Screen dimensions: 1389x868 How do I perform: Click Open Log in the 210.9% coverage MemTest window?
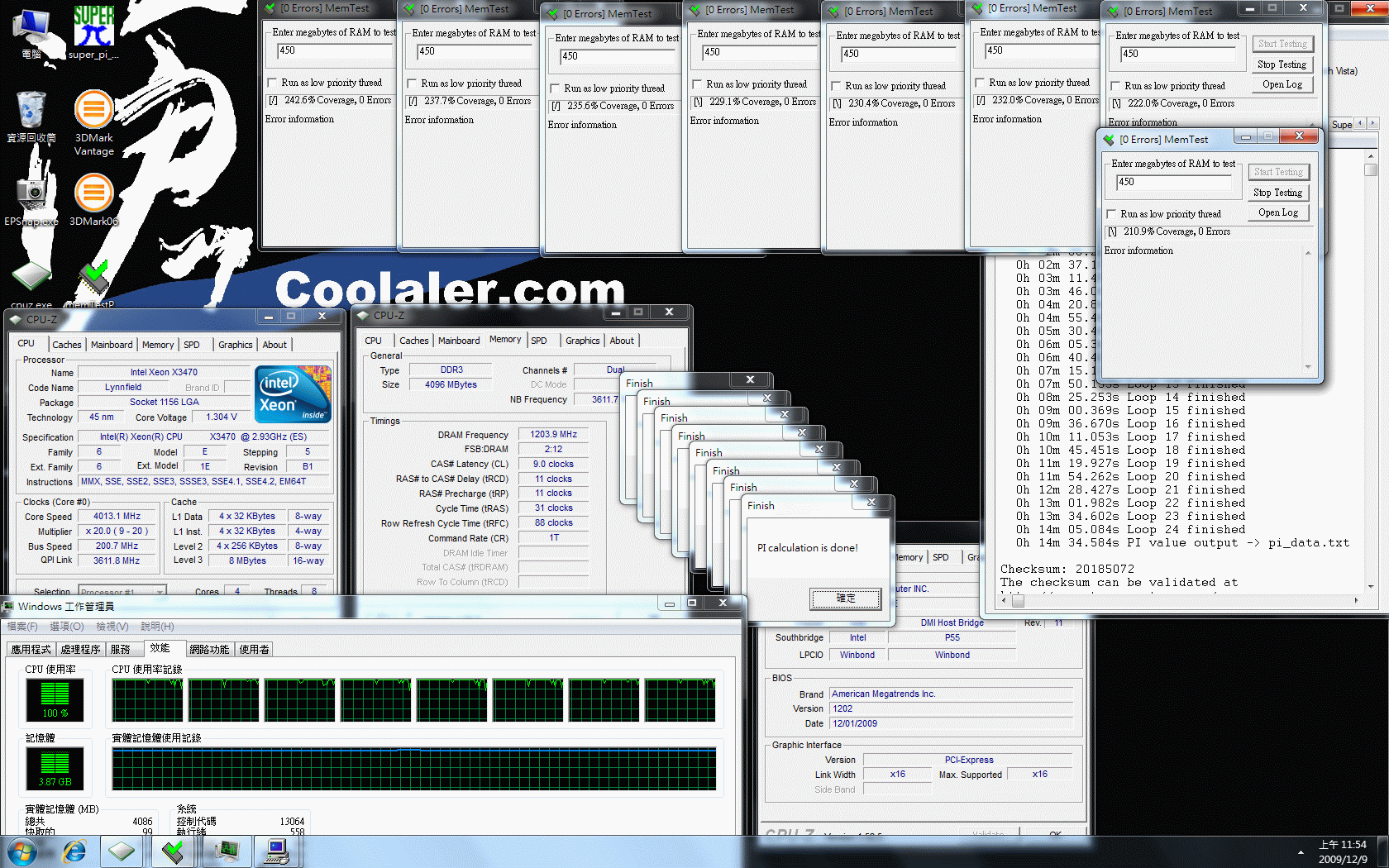[1278, 212]
